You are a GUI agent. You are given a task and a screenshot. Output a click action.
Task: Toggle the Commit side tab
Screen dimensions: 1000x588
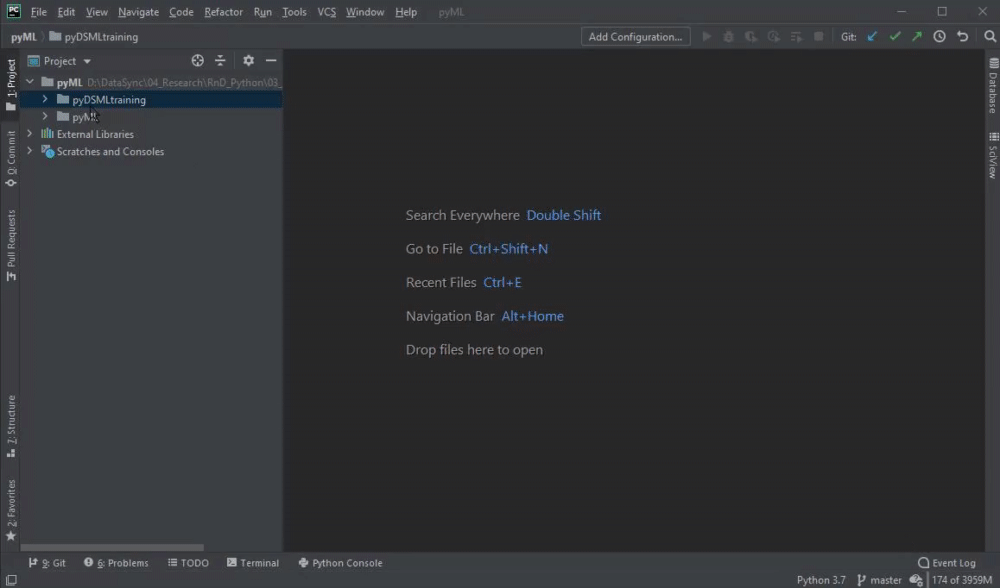click(x=11, y=159)
